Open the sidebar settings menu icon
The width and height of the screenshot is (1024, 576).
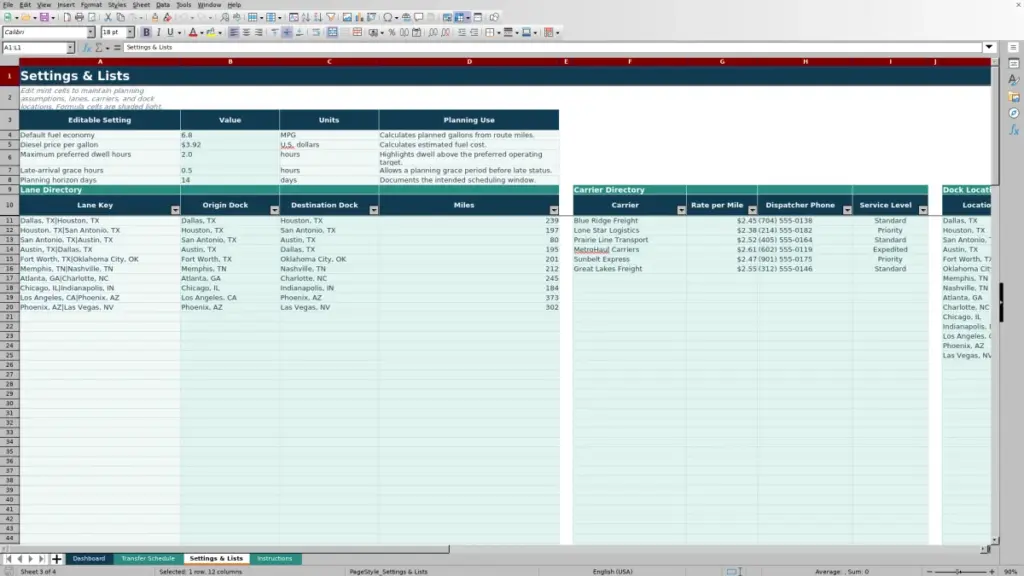1014,47
